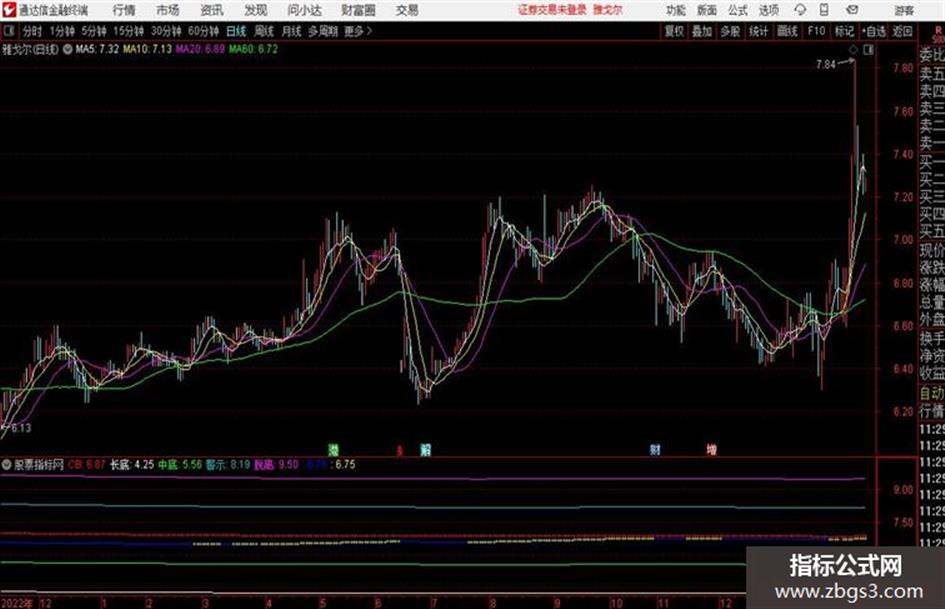This screenshot has height=609, width=945.
Task: Expand the 更多 periods chevron
Action: (358, 31)
